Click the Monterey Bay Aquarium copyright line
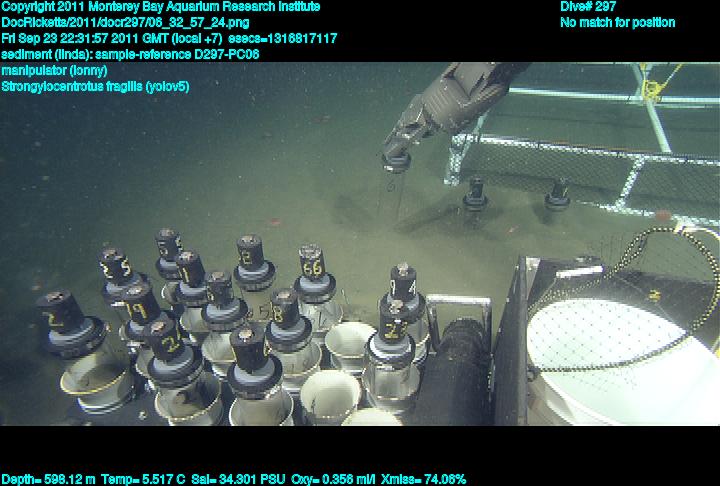The height and width of the screenshot is (486, 720). 161,7
